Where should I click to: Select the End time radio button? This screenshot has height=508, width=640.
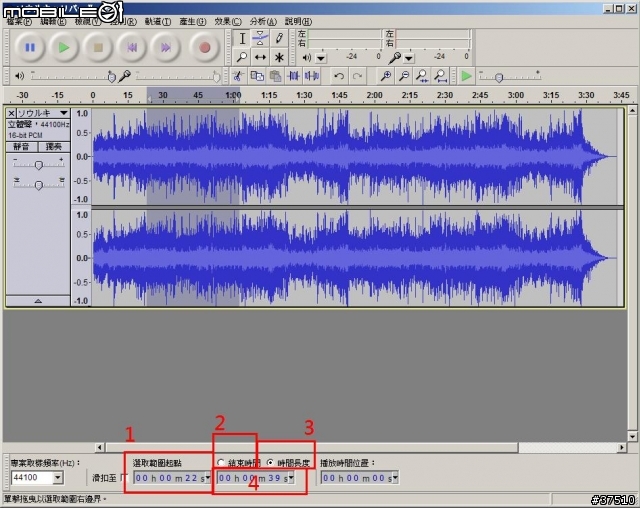point(221,463)
